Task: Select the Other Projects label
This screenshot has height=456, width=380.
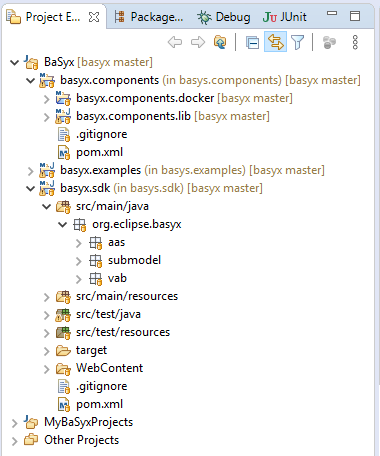Action: (x=82, y=440)
